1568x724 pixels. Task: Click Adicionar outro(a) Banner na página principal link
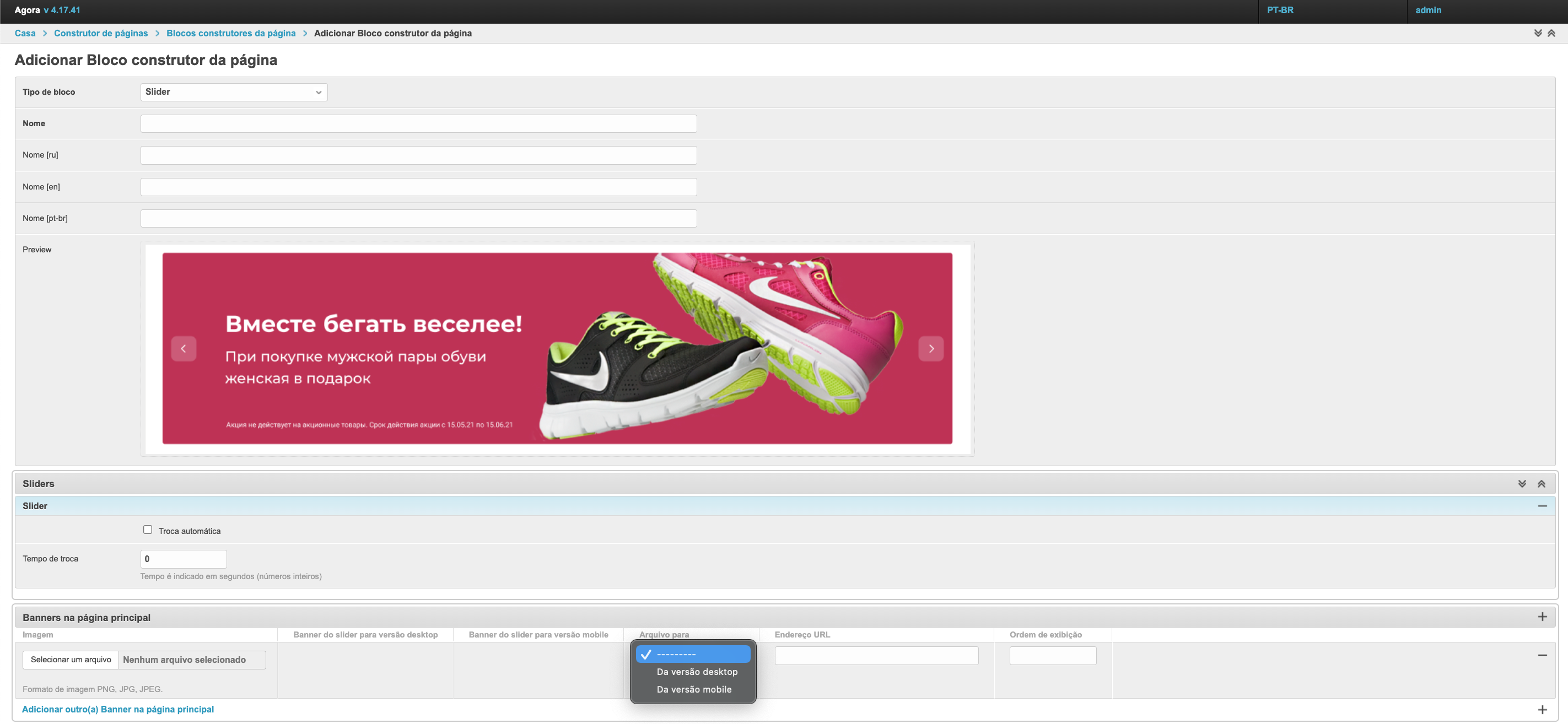click(118, 709)
